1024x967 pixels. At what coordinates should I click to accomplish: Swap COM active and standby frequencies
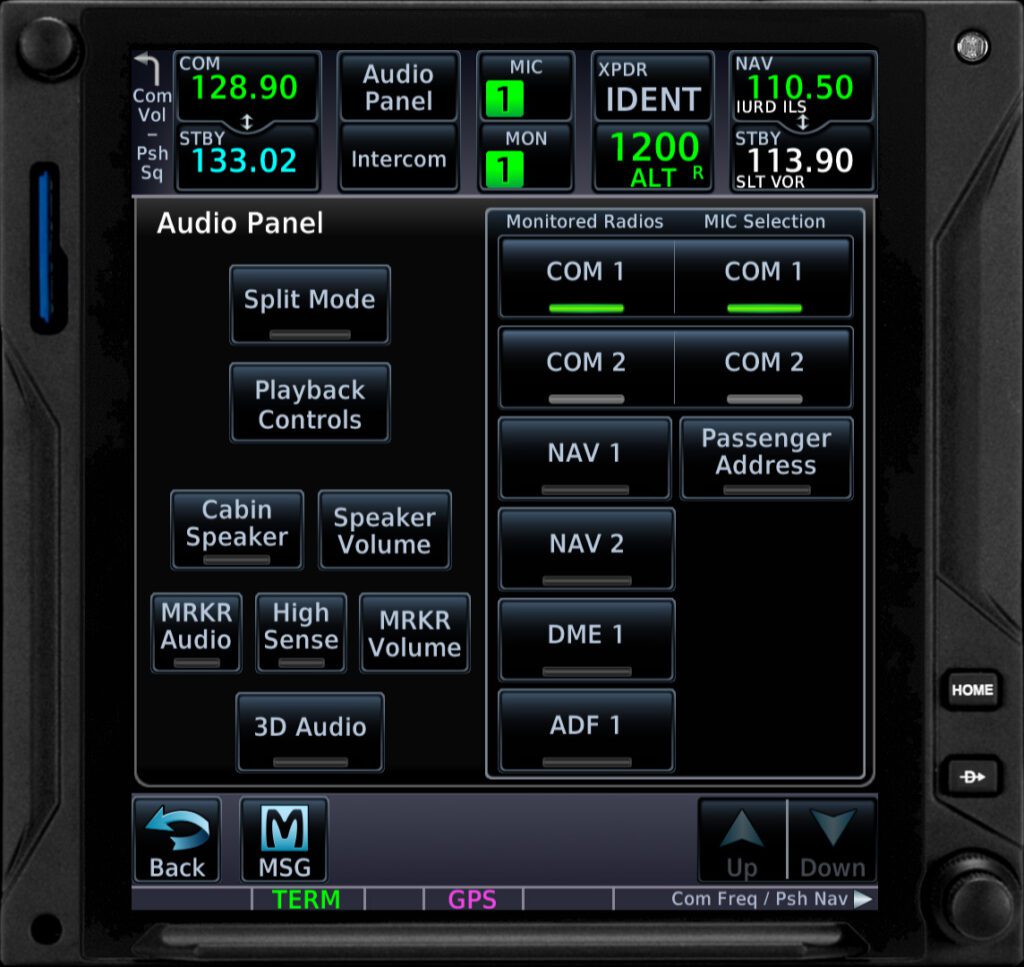247,122
